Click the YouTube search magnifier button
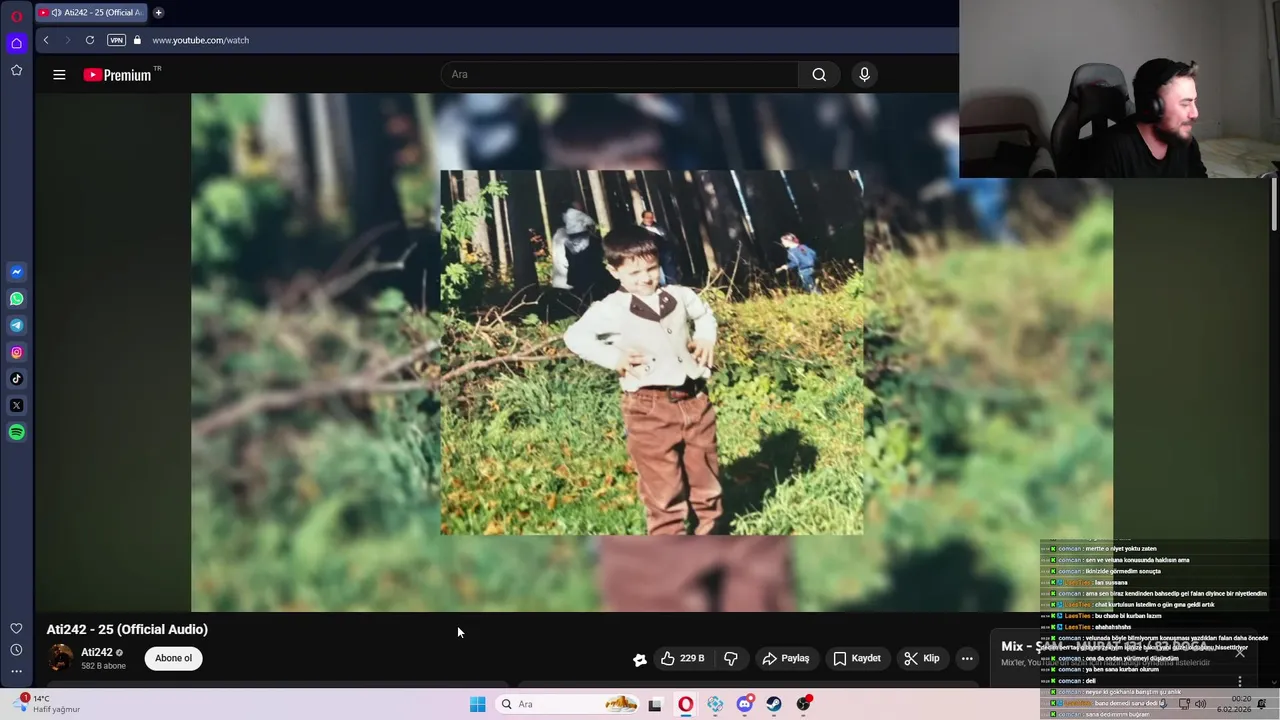Viewport: 1280px width, 720px height. 819,75
